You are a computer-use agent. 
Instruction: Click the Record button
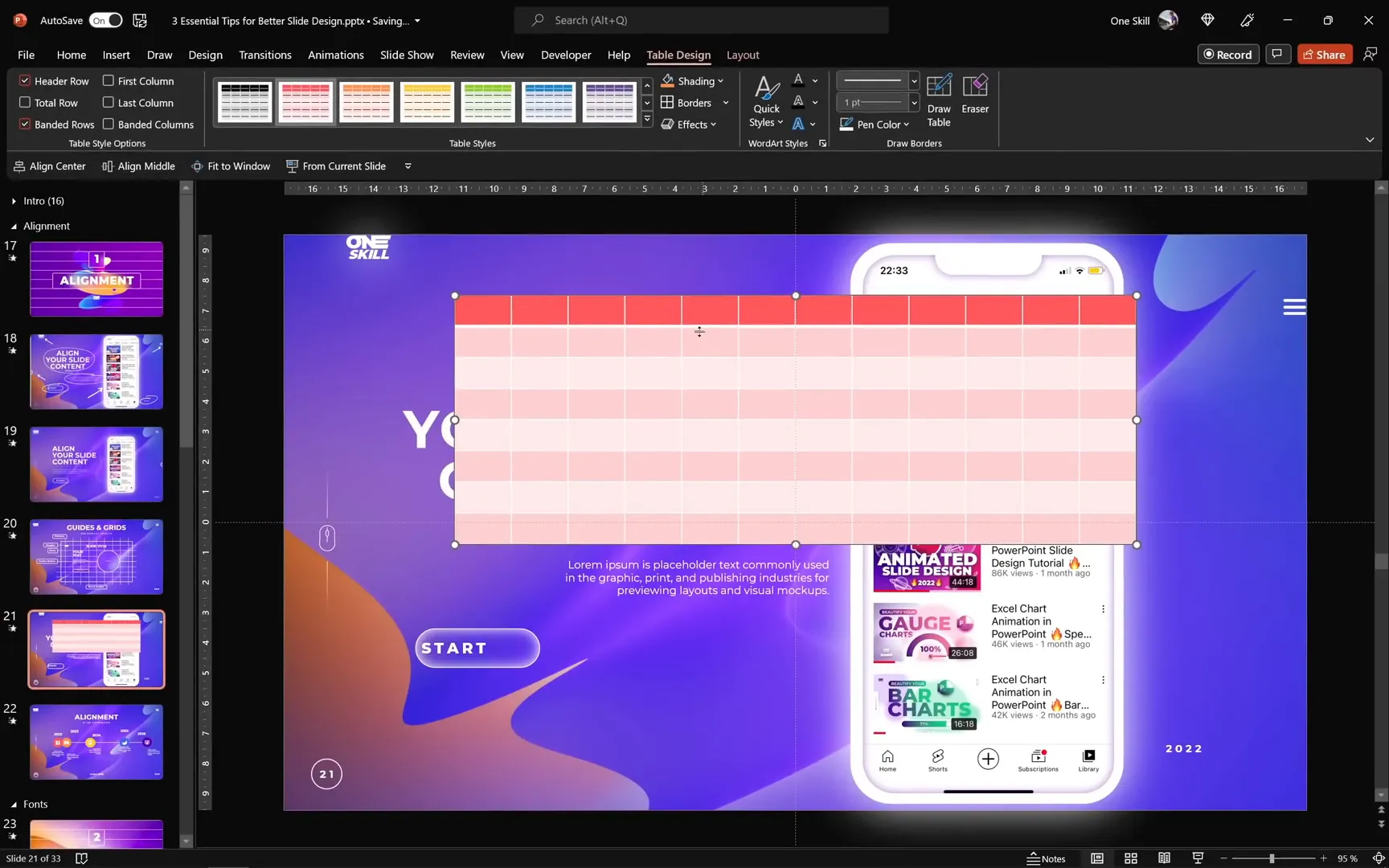tap(1227, 54)
